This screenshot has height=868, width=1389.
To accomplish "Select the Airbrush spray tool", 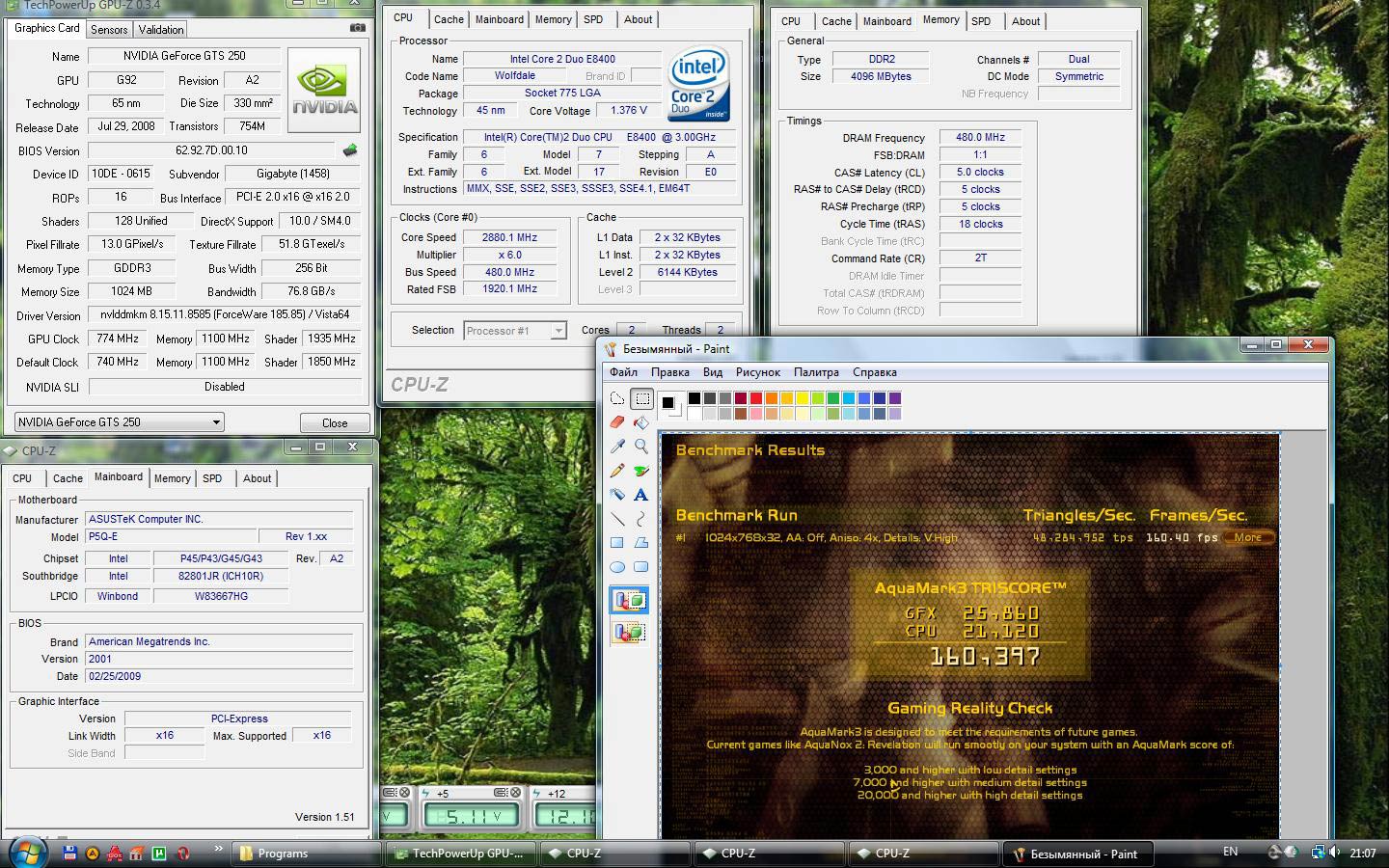I will tap(617, 495).
